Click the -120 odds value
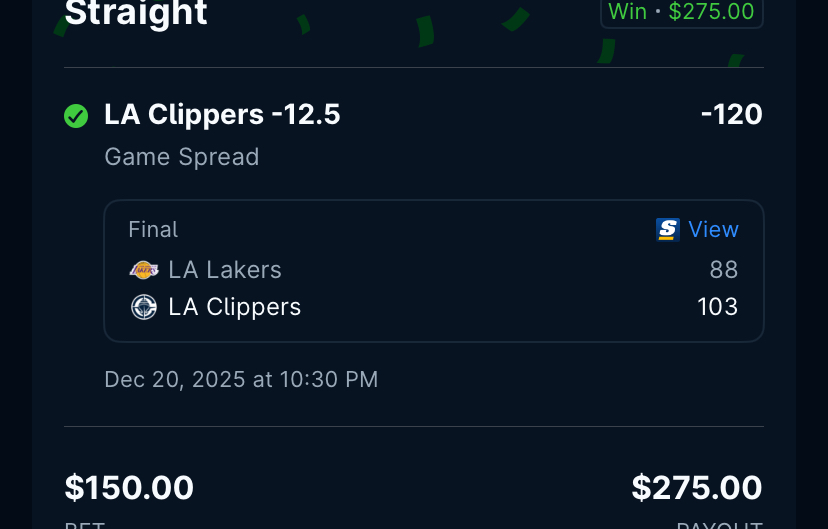This screenshot has width=828, height=529. (x=731, y=115)
